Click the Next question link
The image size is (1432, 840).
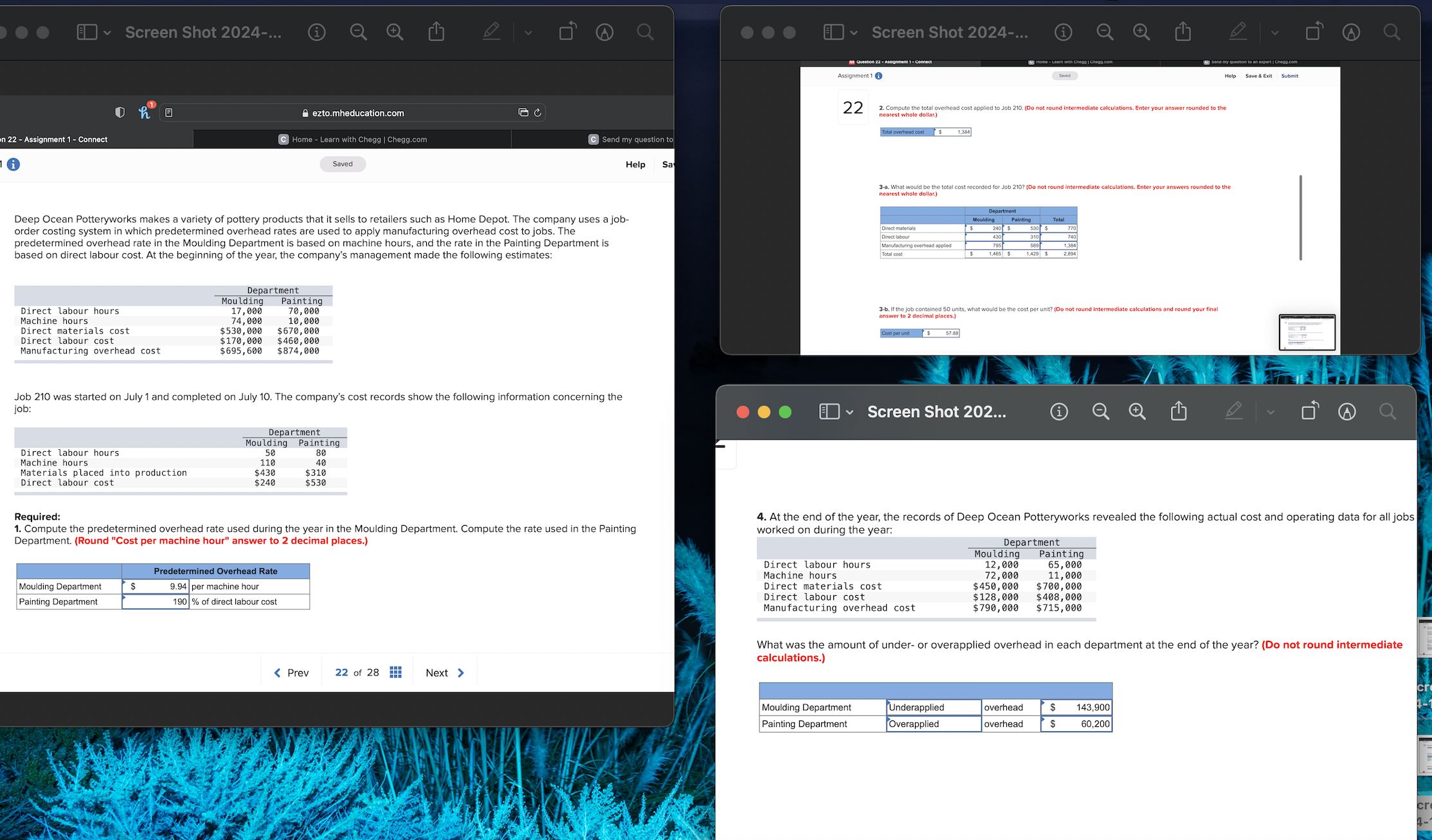(x=445, y=673)
